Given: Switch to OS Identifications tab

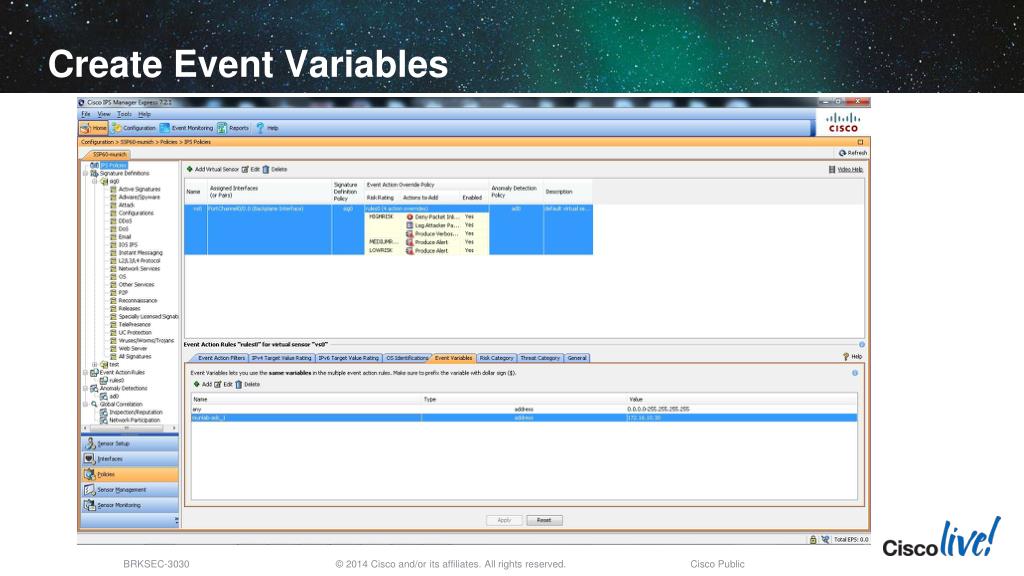Looking at the screenshot, I should point(407,358).
